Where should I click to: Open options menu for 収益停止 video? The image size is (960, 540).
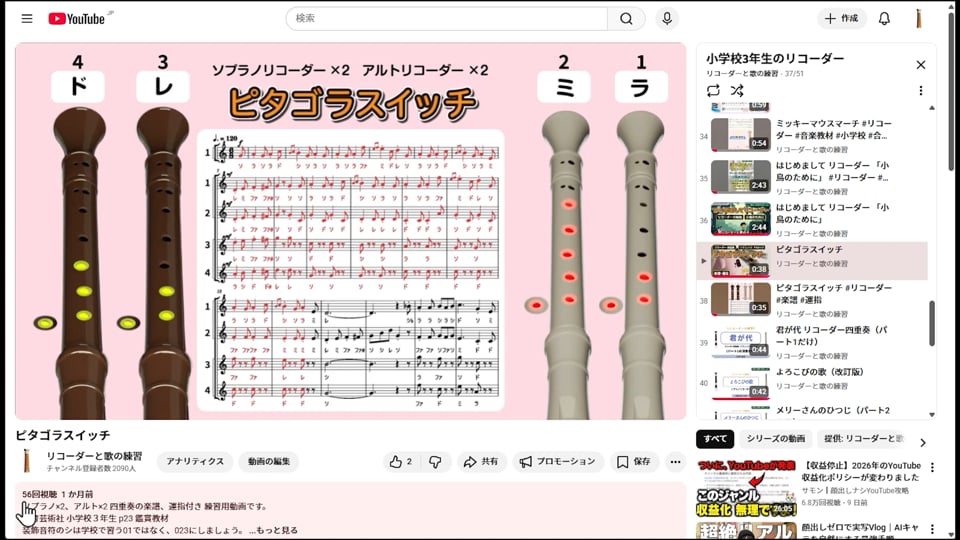tap(932, 468)
